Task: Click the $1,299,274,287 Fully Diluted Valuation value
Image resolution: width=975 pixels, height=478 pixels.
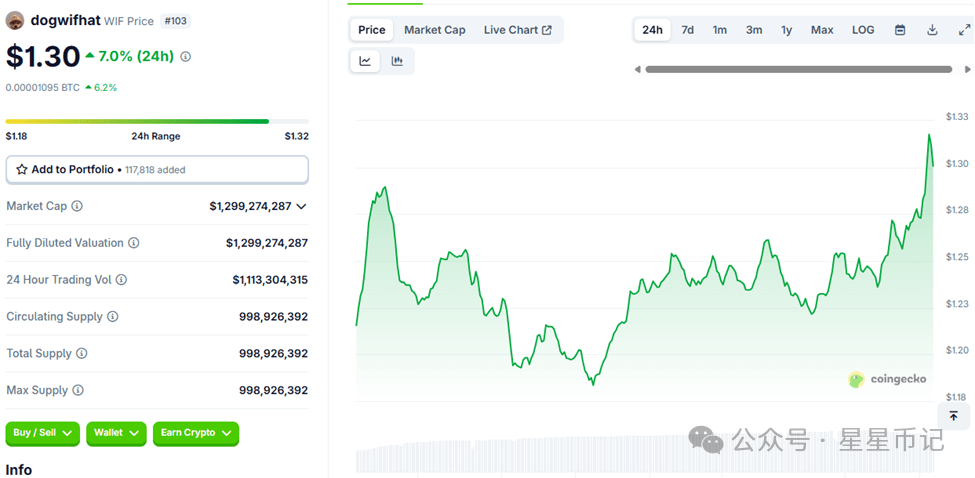Action: point(267,243)
